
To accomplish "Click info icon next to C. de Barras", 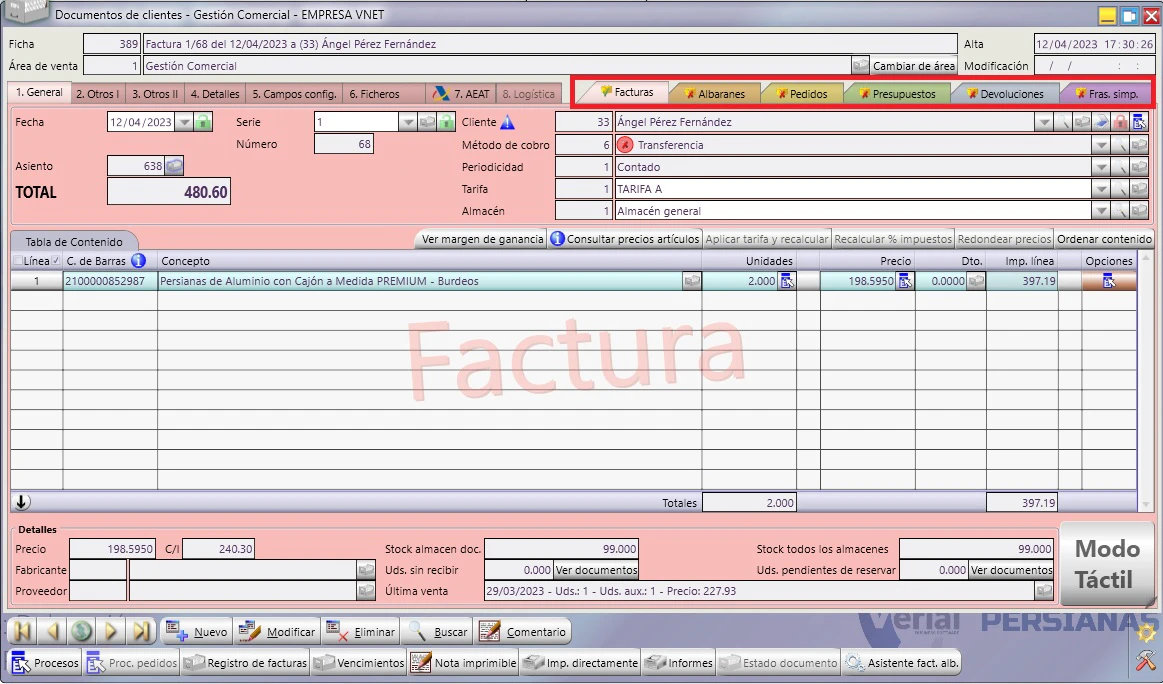I will [x=138, y=260].
